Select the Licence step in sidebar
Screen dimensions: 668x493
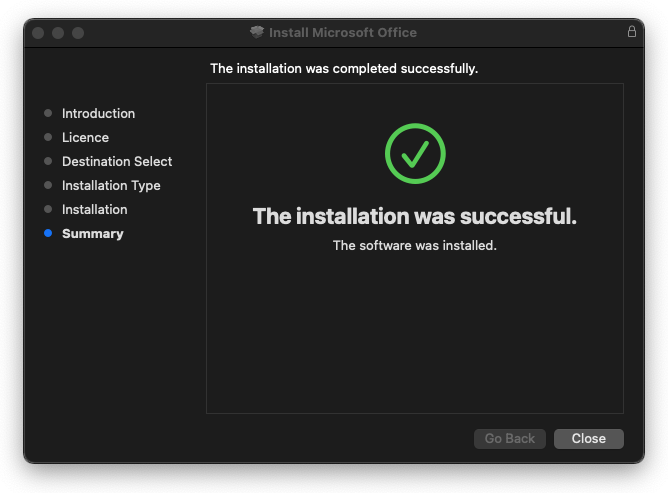85,138
